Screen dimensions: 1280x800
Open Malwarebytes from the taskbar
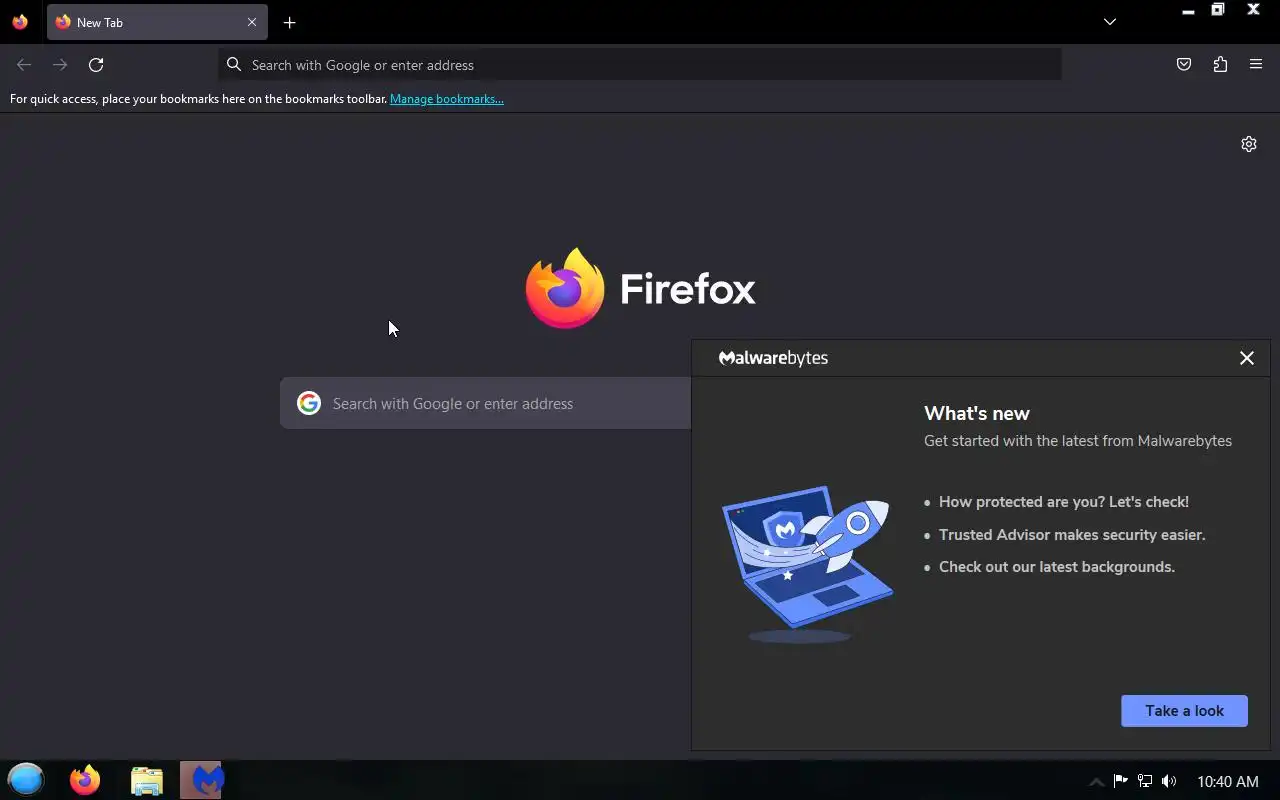coord(202,780)
